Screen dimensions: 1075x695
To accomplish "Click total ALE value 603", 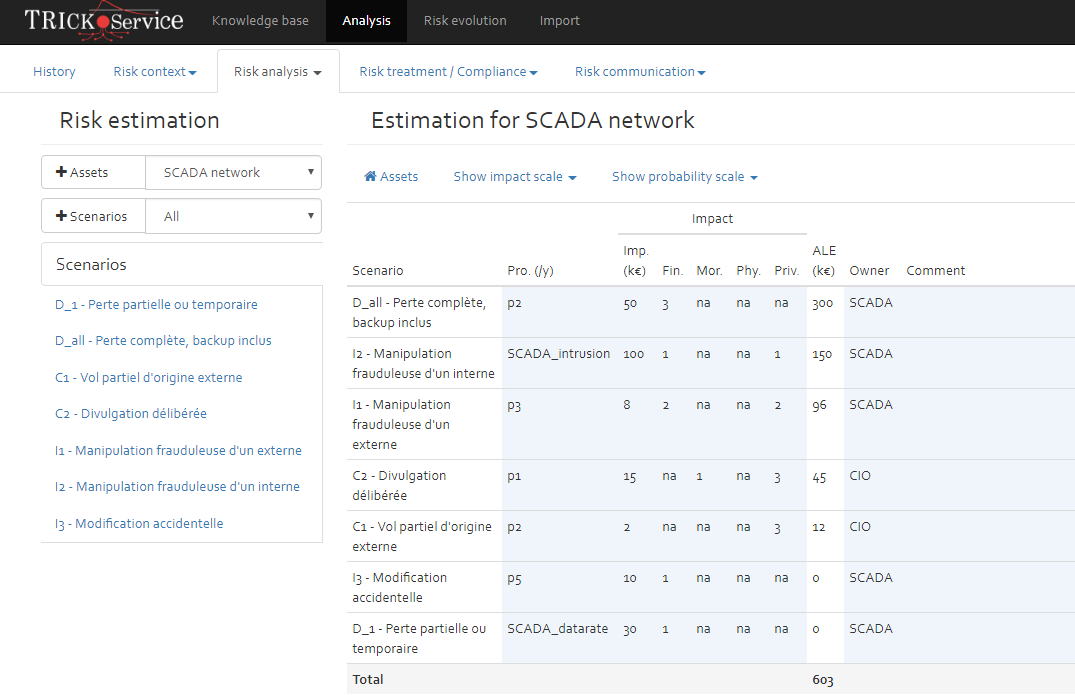I will [823, 679].
